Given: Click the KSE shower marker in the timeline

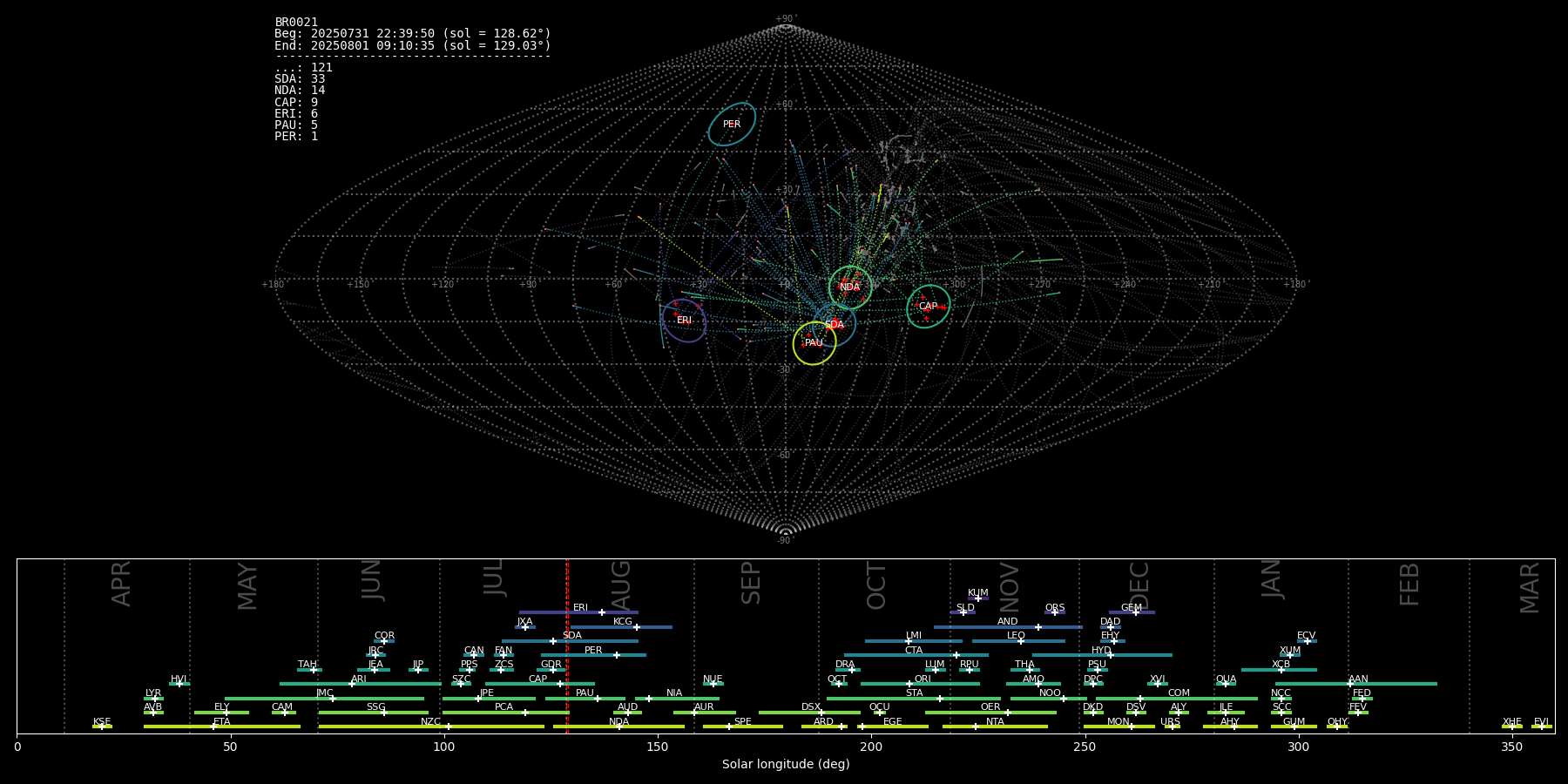Looking at the screenshot, I should point(102,727).
